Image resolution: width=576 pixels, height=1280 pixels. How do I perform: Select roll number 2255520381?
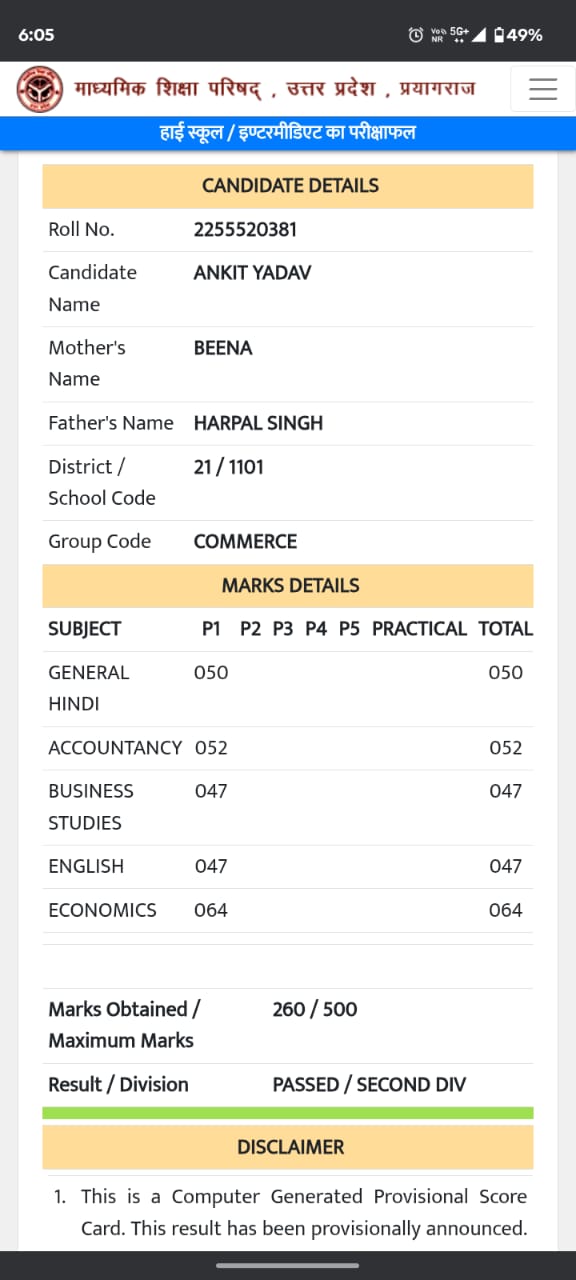pyautogui.click(x=245, y=230)
